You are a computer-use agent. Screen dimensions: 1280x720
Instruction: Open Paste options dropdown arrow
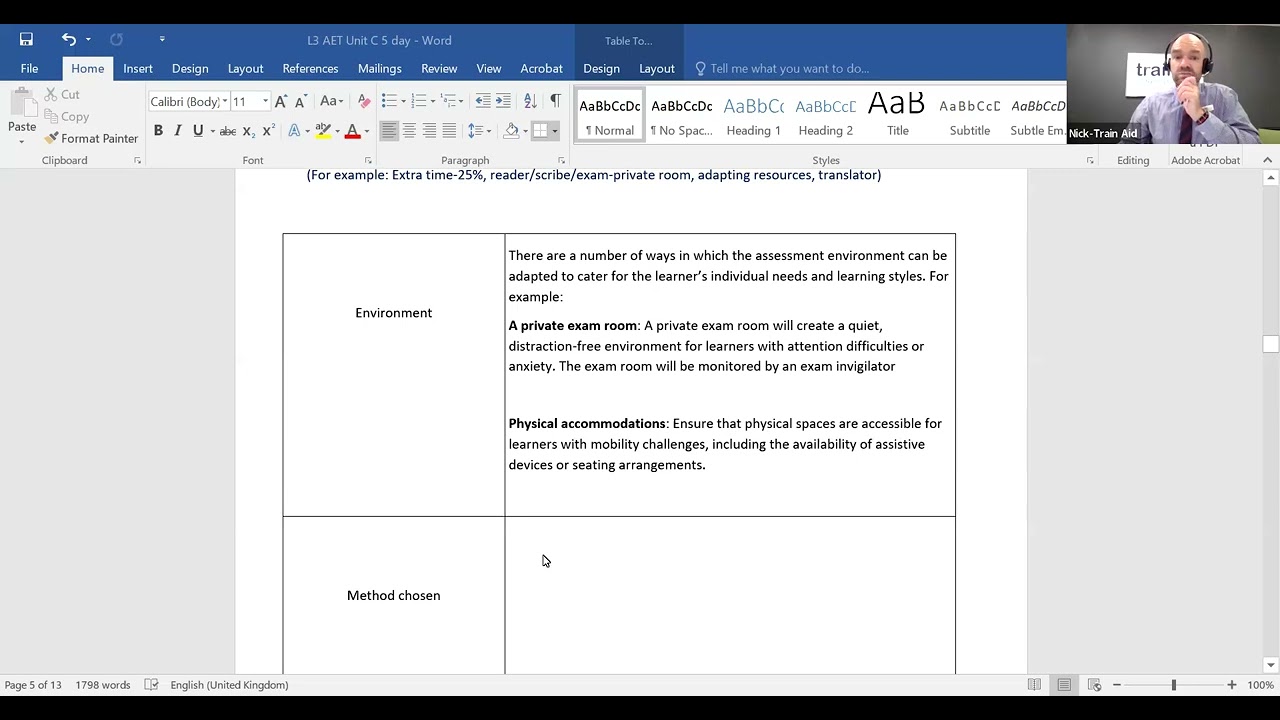point(21,141)
